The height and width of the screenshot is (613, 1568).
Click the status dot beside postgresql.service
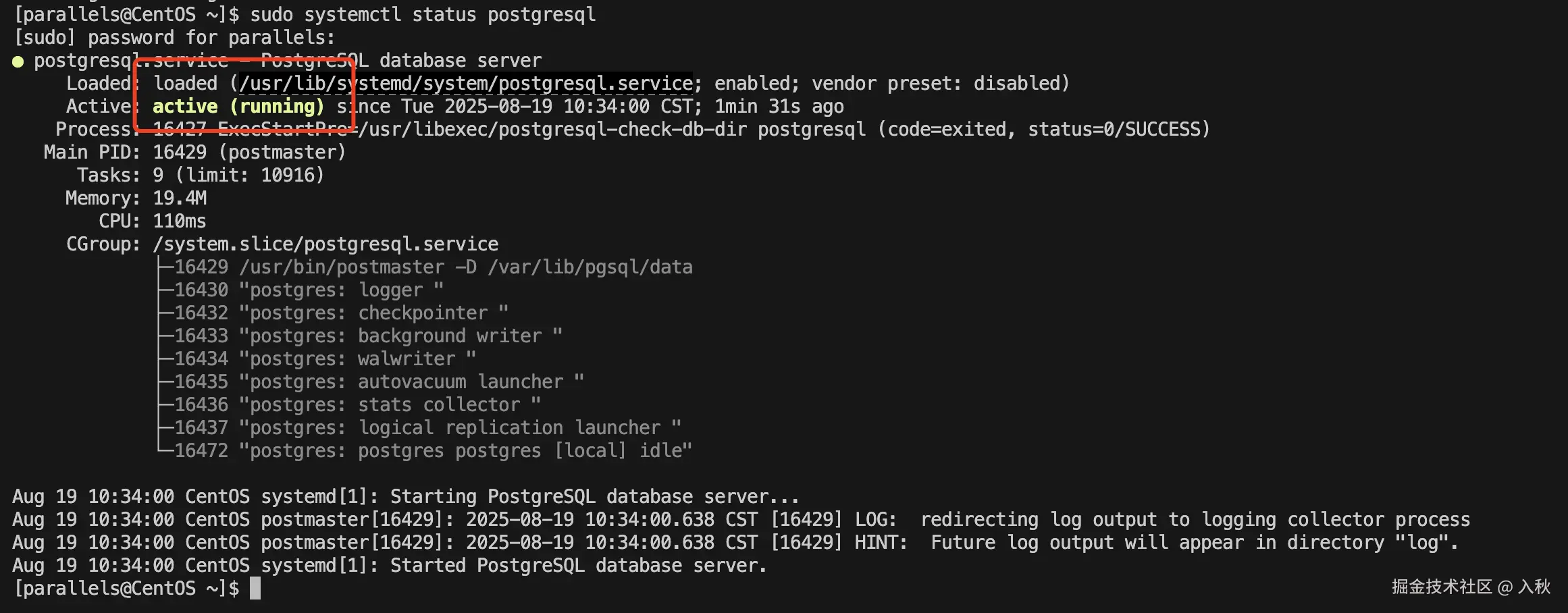18,61
